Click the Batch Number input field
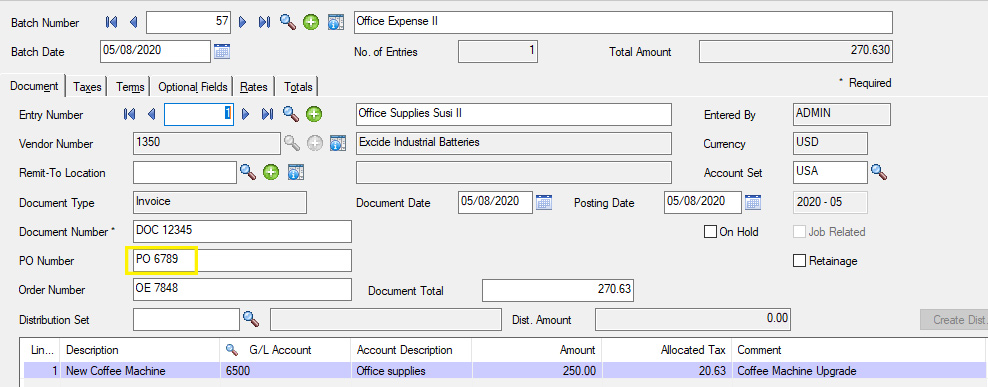Image resolution: width=988 pixels, height=387 pixels. [189, 22]
